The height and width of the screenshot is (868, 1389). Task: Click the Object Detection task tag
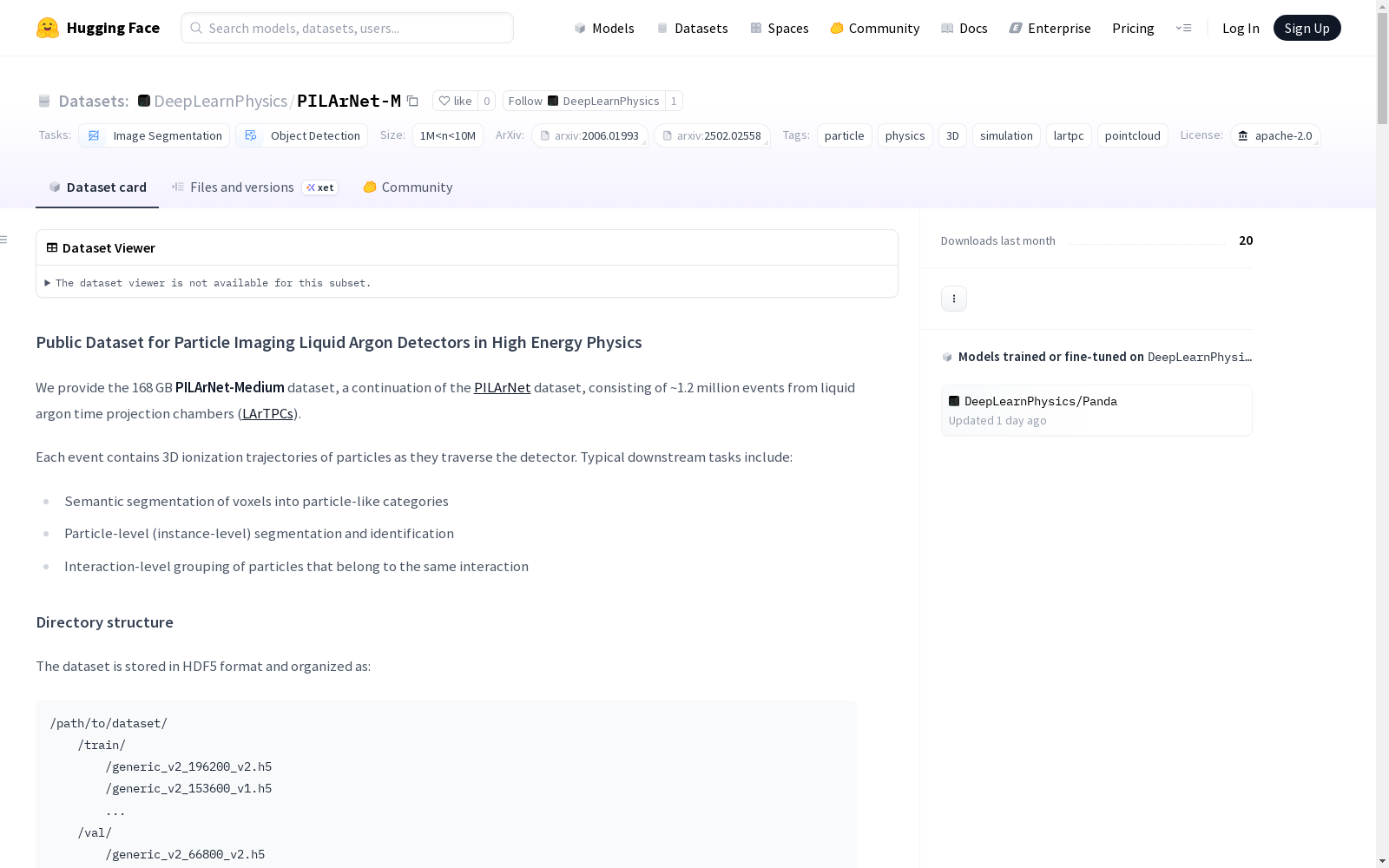pyautogui.click(x=302, y=135)
